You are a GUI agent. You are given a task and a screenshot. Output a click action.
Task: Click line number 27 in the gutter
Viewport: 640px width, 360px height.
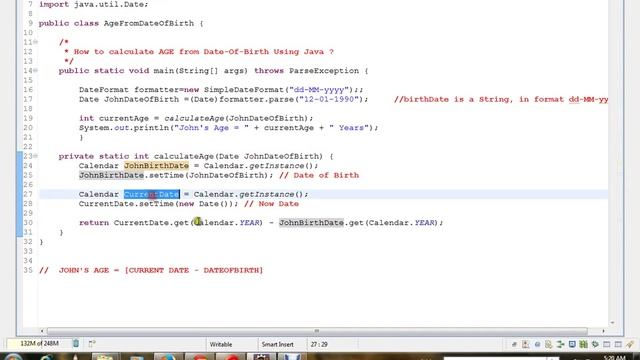pos(28,194)
